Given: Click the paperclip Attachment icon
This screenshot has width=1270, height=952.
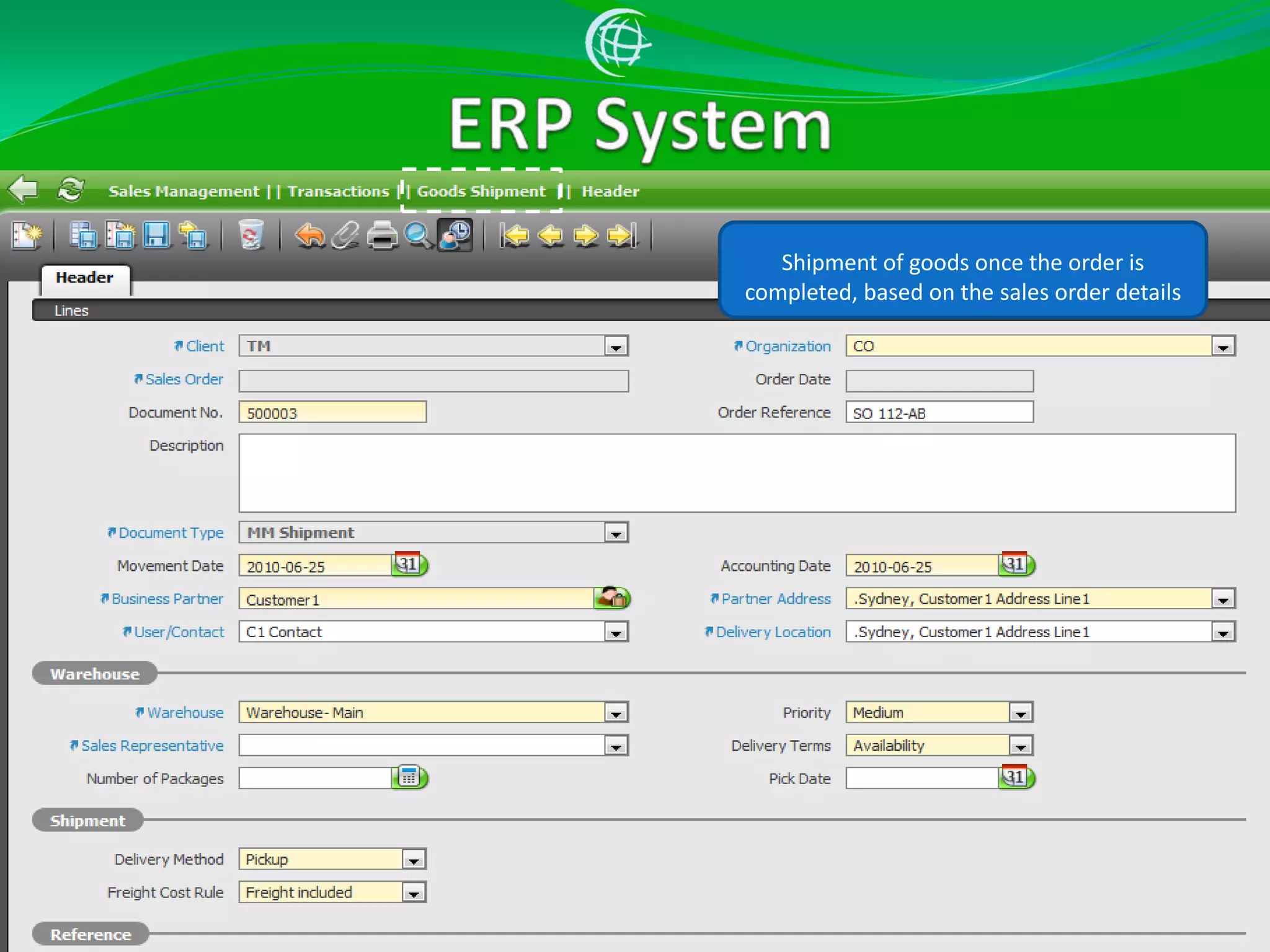Looking at the screenshot, I should (345, 236).
